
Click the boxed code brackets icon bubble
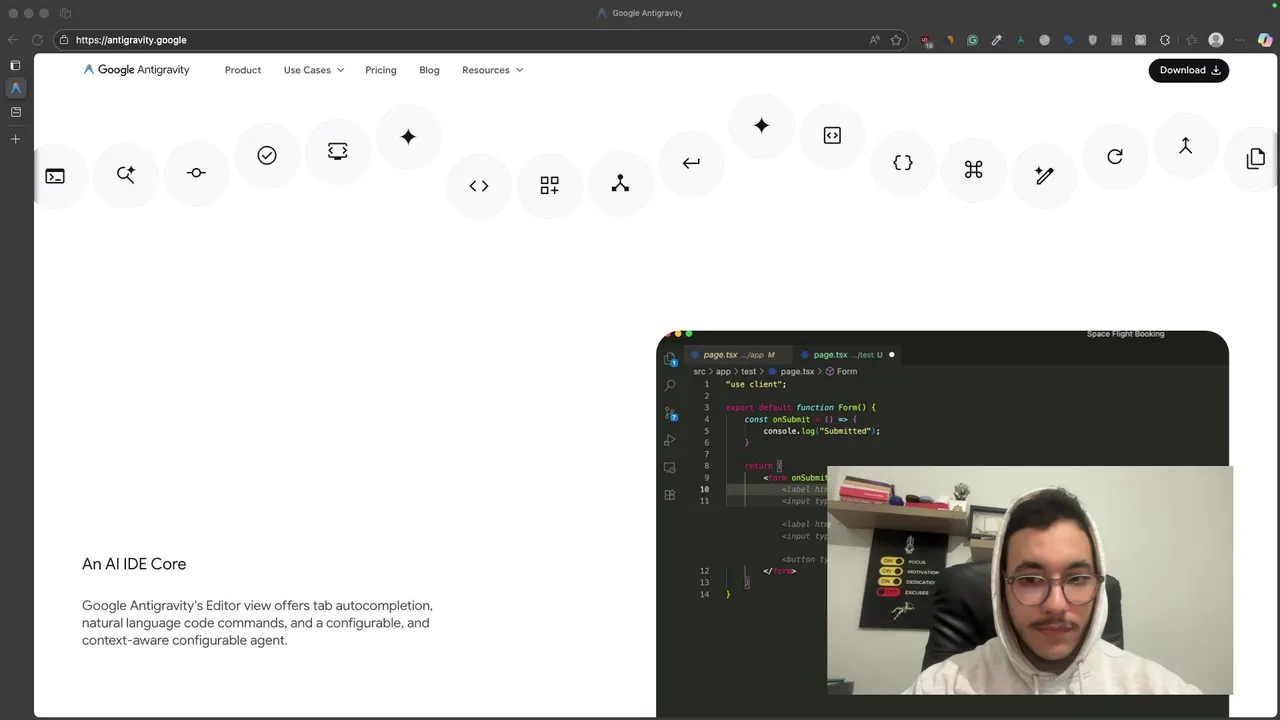[832, 135]
